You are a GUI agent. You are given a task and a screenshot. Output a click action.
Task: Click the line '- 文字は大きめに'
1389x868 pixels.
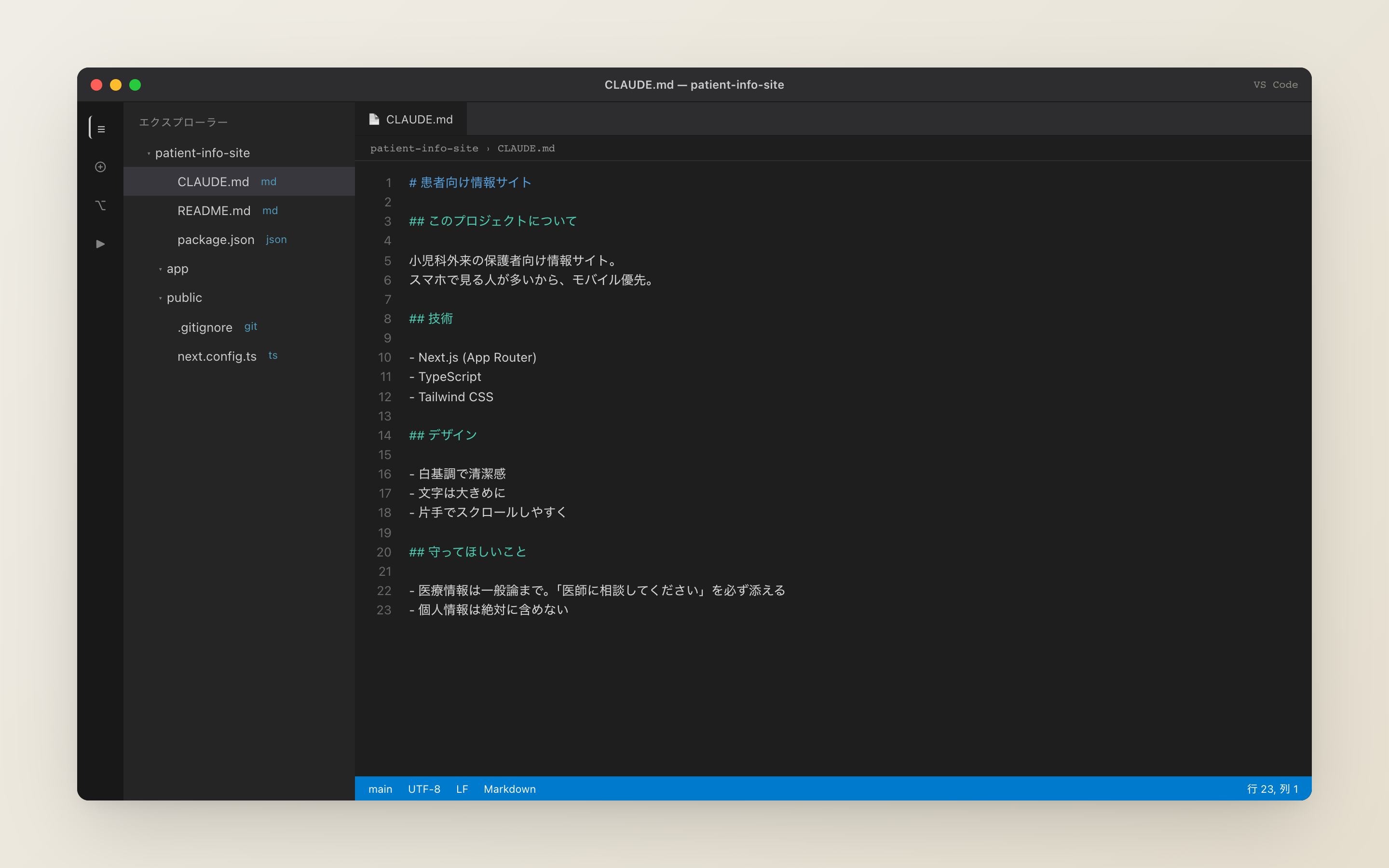457,493
